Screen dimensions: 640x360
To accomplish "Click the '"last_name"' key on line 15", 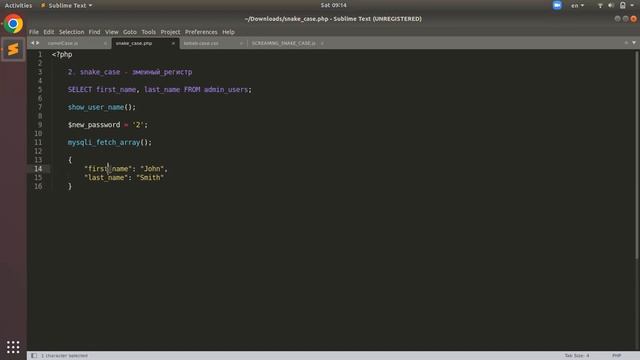I will click(x=106, y=178).
